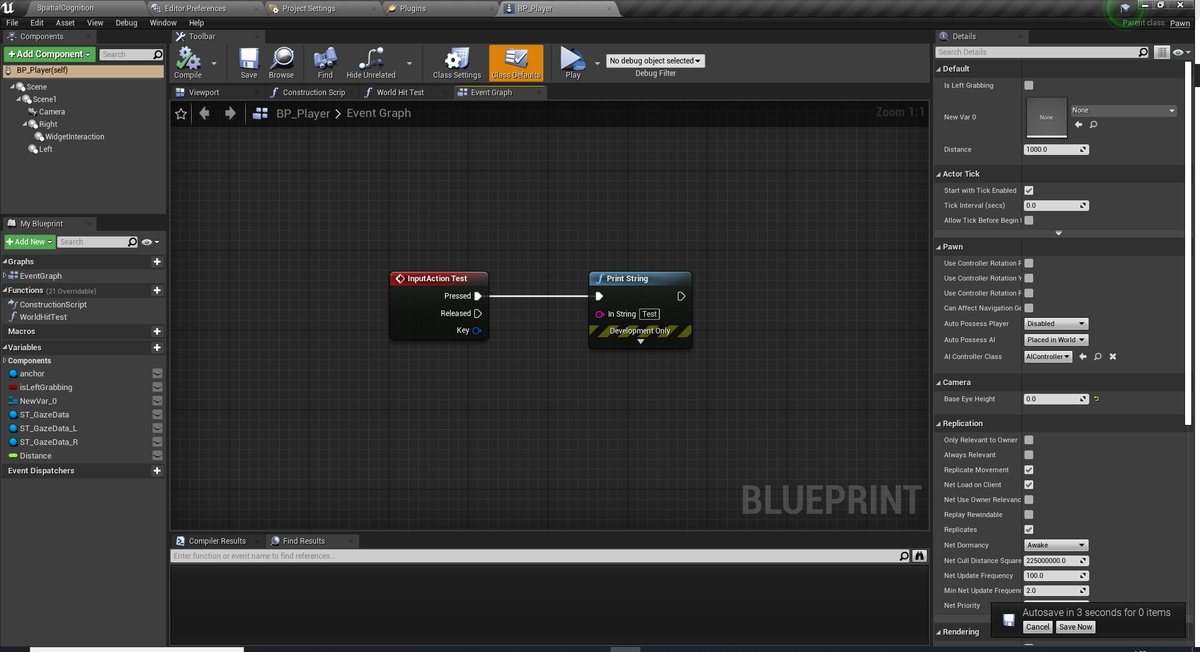Use selected asset arrow for New Var 0
Image resolution: width=1200 pixels, height=652 pixels.
click(x=1079, y=124)
